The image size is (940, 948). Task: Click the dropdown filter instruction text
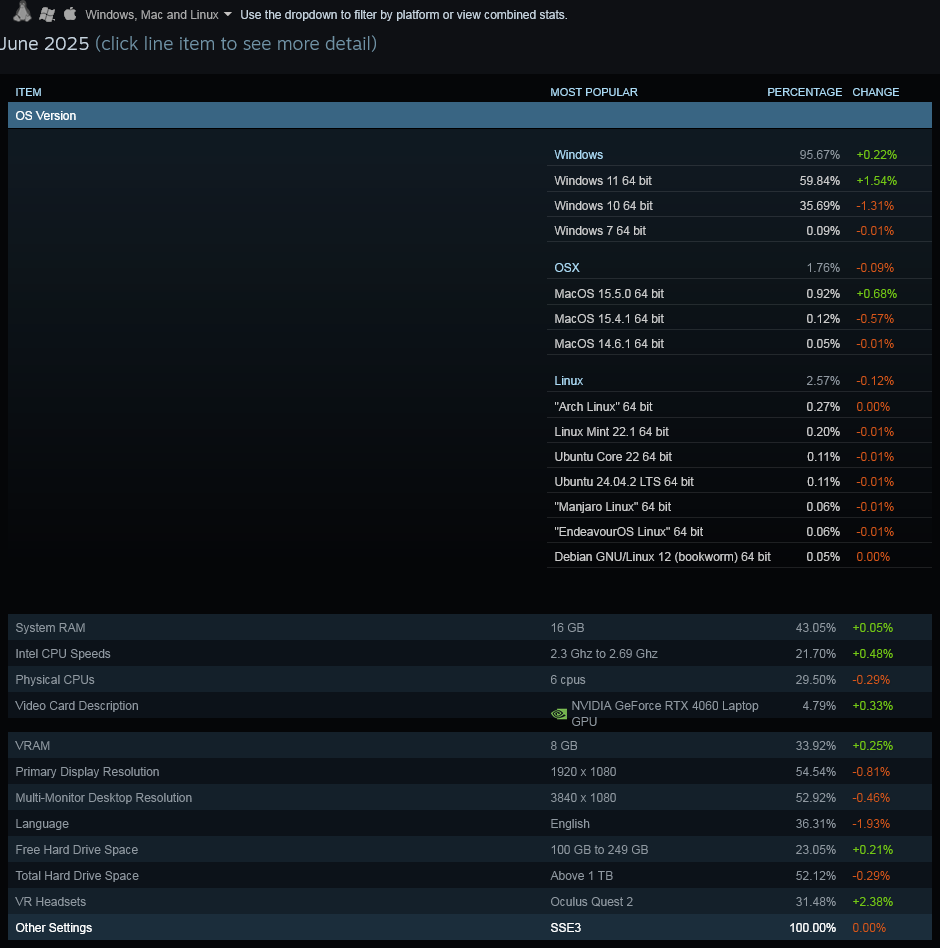pyautogui.click(x=404, y=15)
